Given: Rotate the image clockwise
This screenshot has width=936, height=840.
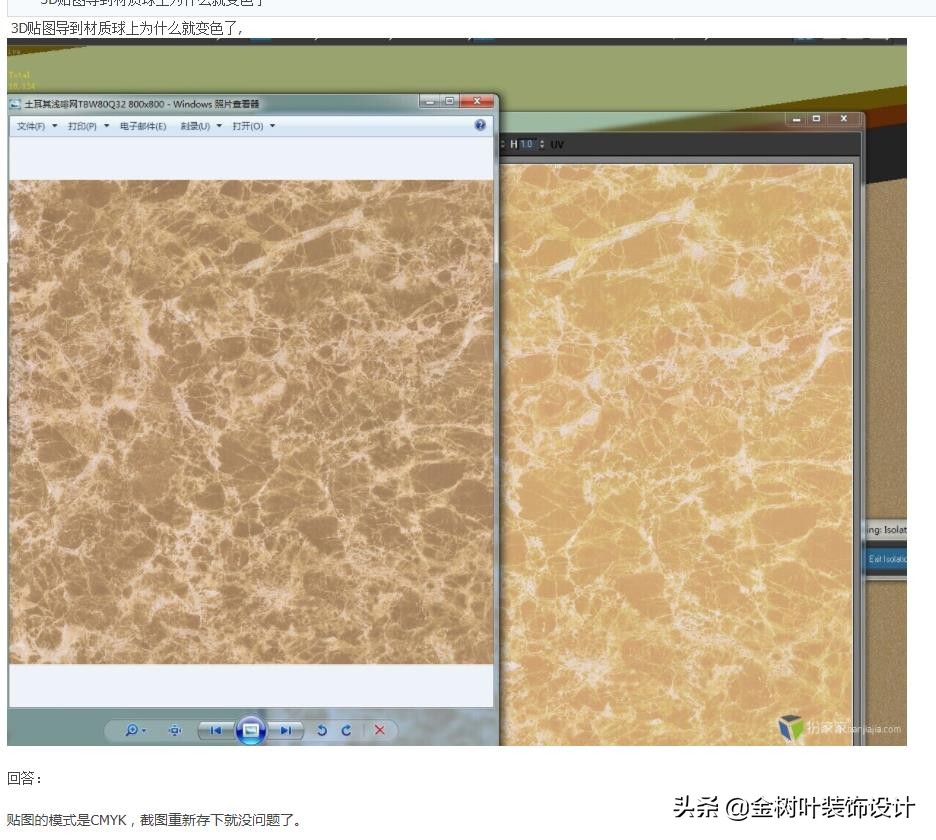Looking at the screenshot, I should tap(346, 731).
